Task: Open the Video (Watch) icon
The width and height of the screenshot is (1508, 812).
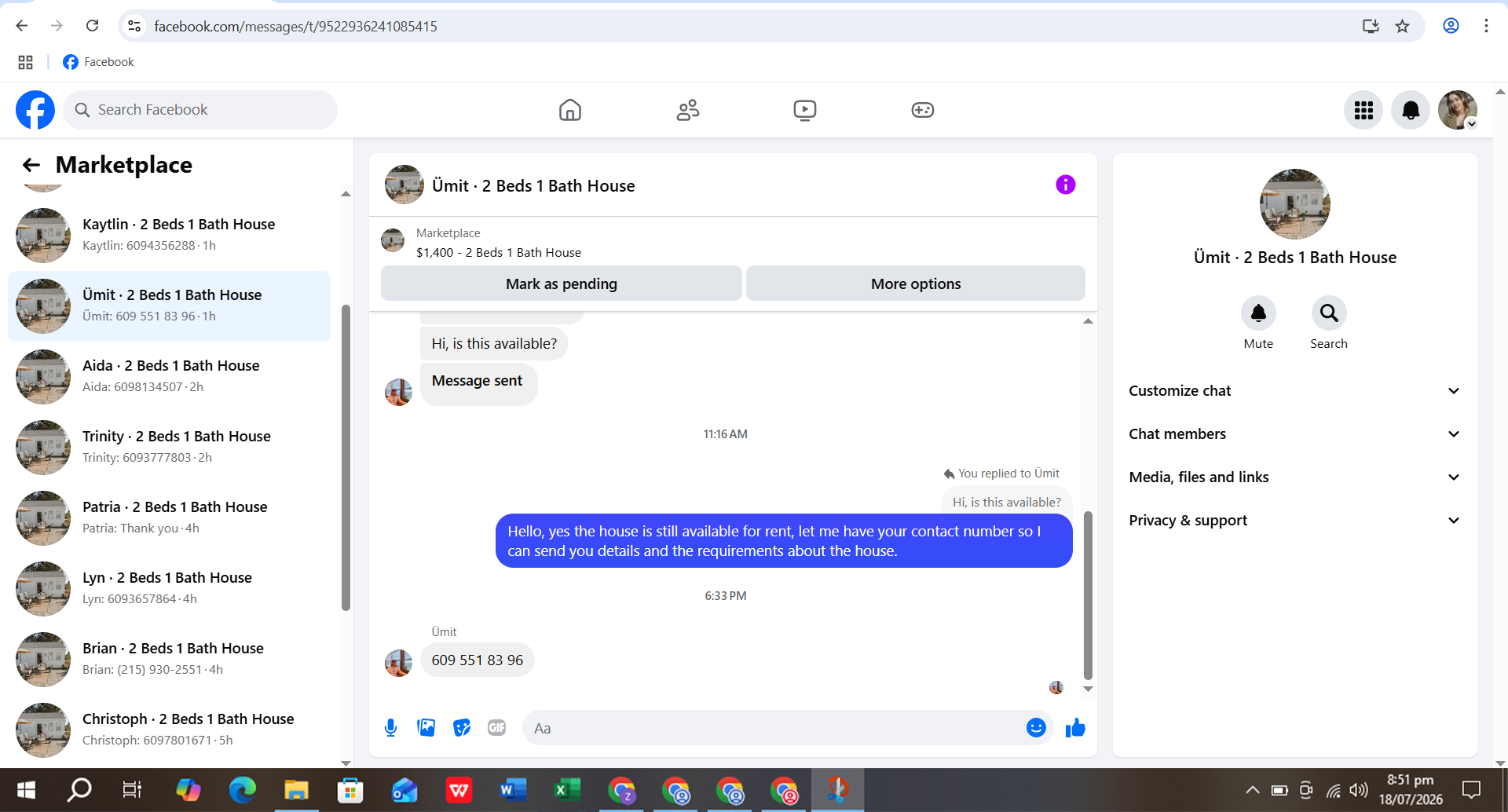Action: (805, 110)
